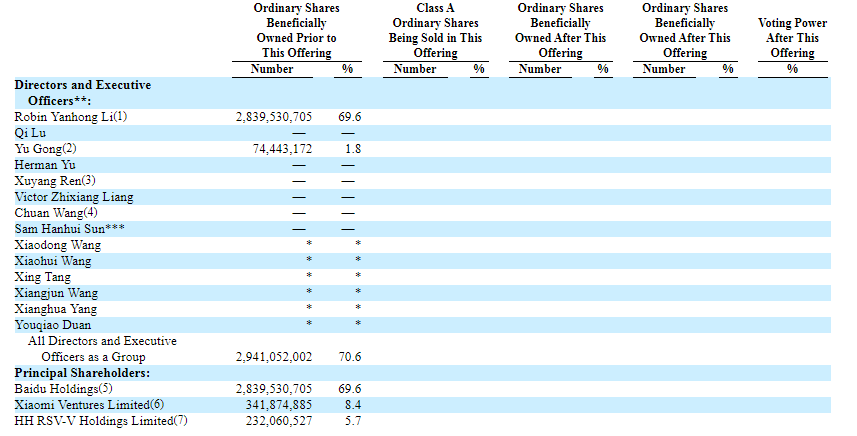Select the name Robin Yanhong Li(1)
Screen dimensions: 857x436
tap(71, 117)
